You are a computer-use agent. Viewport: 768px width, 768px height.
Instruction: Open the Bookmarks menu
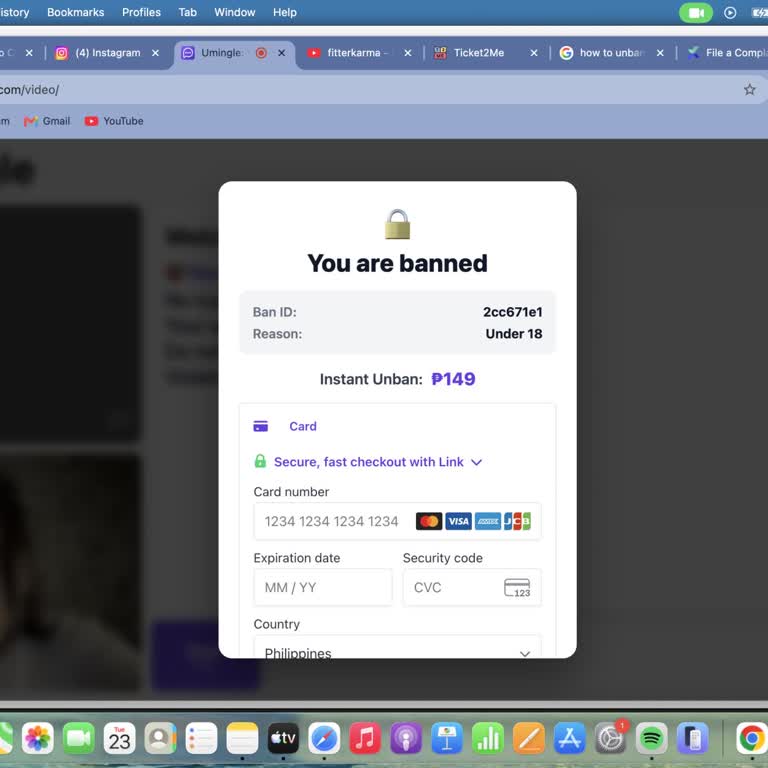coord(75,12)
